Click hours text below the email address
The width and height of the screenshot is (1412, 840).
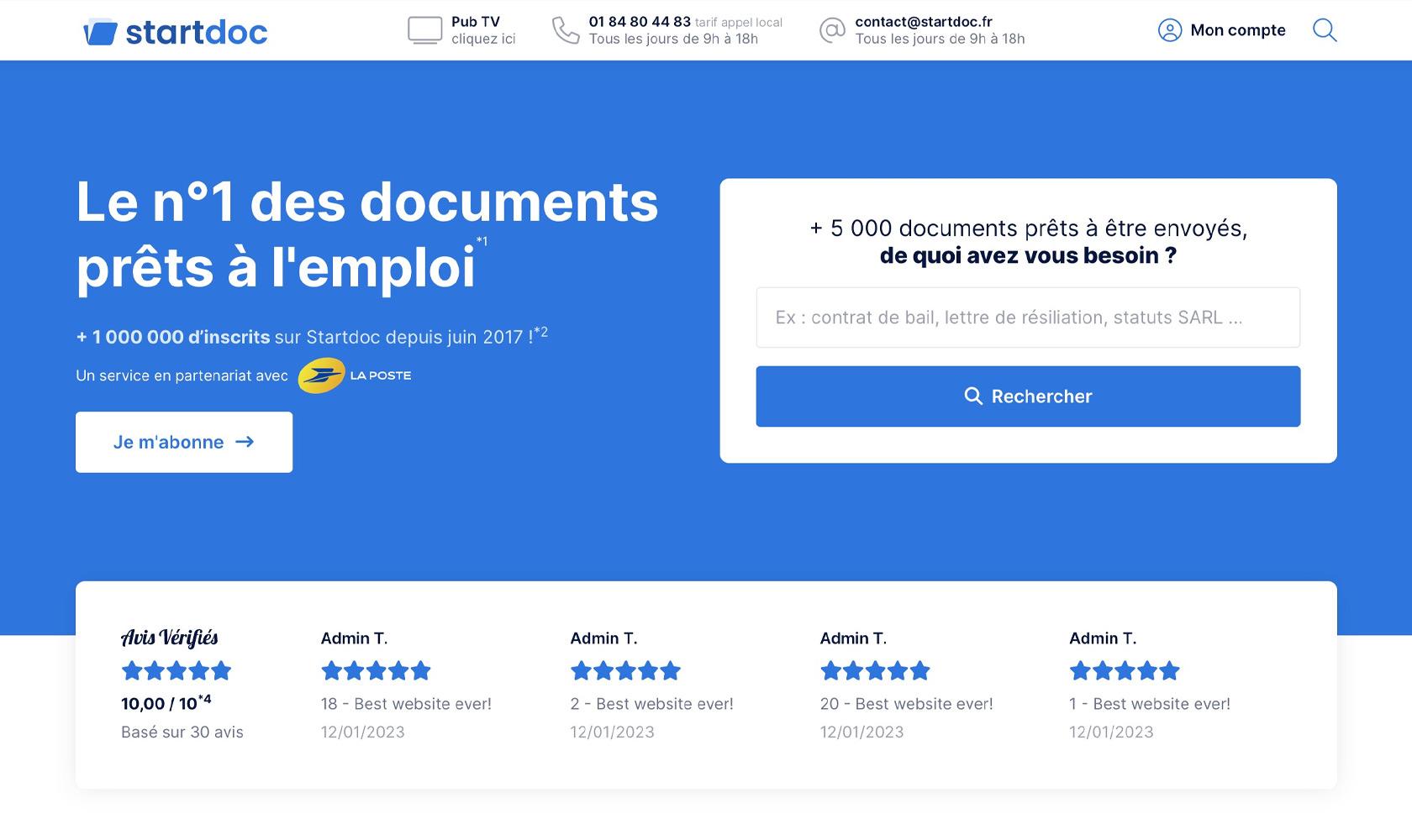(x=940, y=39)
